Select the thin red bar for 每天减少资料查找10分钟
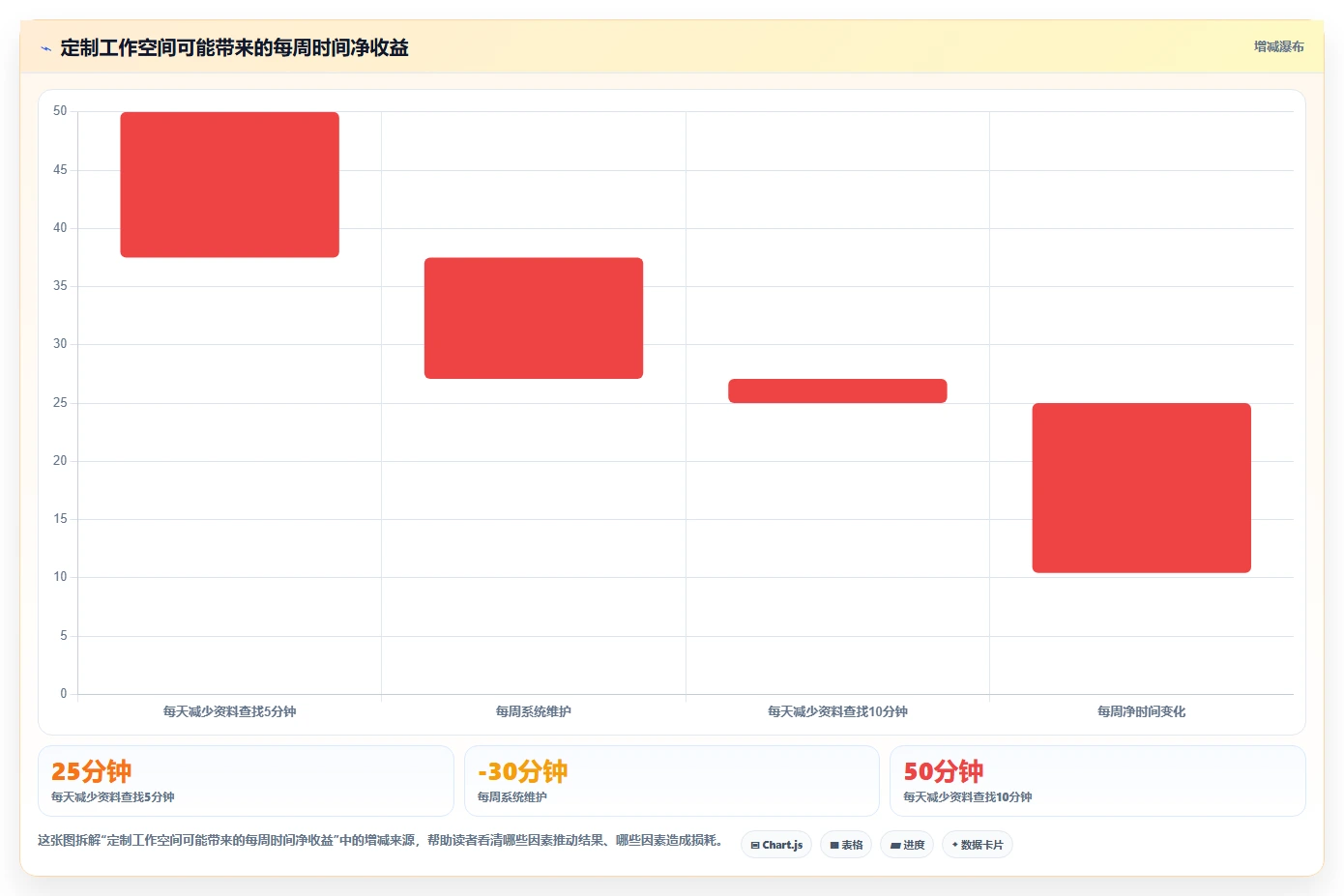This screenshot has width=1344, height=896. (x=837, y=390)
